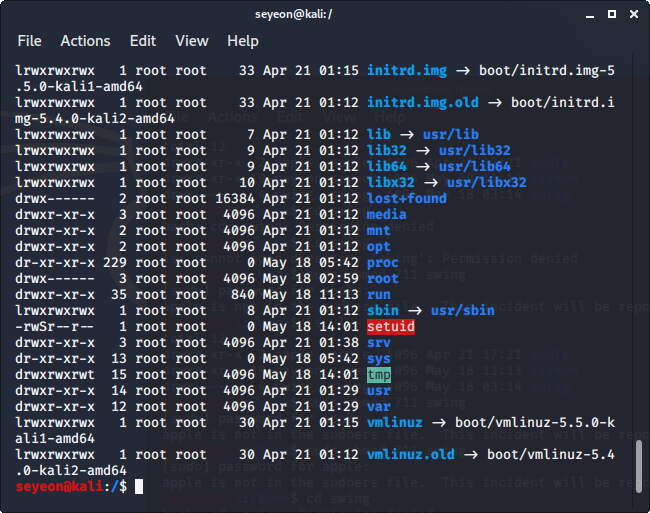Screen dimensions: 650x513
Task: Click the usr/lib32 link target
Action: [x=475, y=150]
